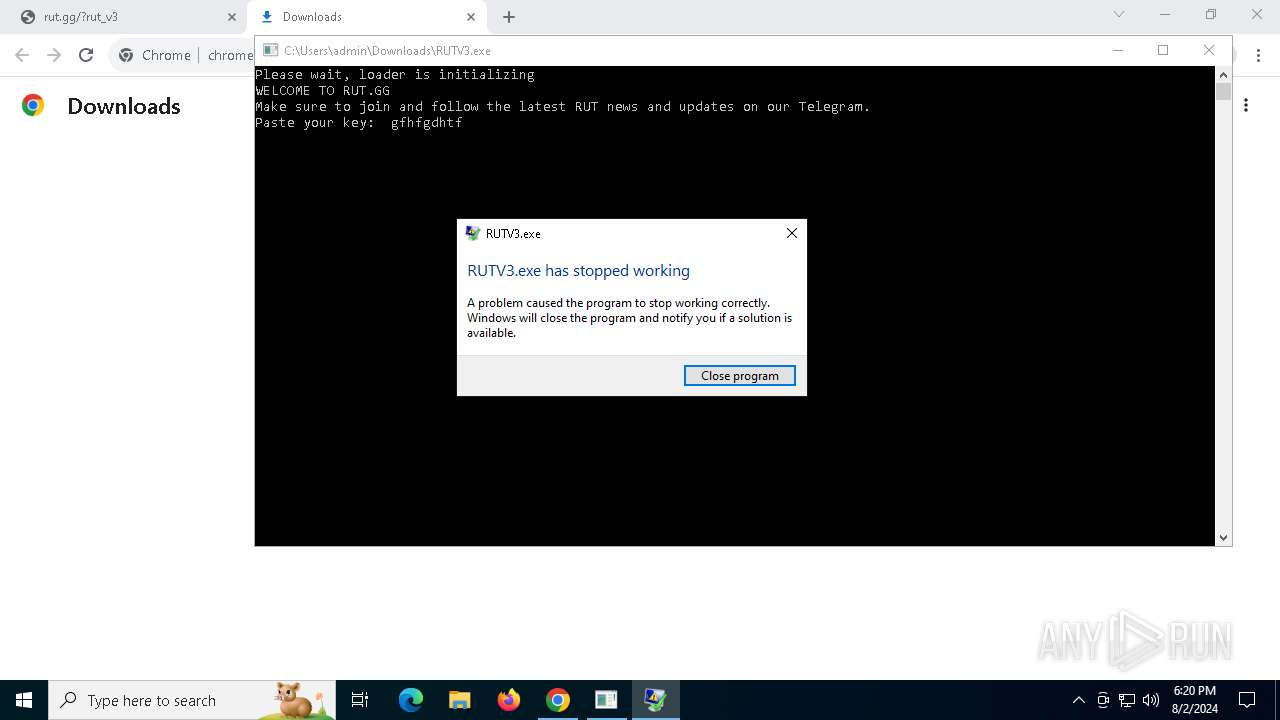This screenshot has width=1280, height=720.
Task: Open network settings tray icon
Action: 1127,700
